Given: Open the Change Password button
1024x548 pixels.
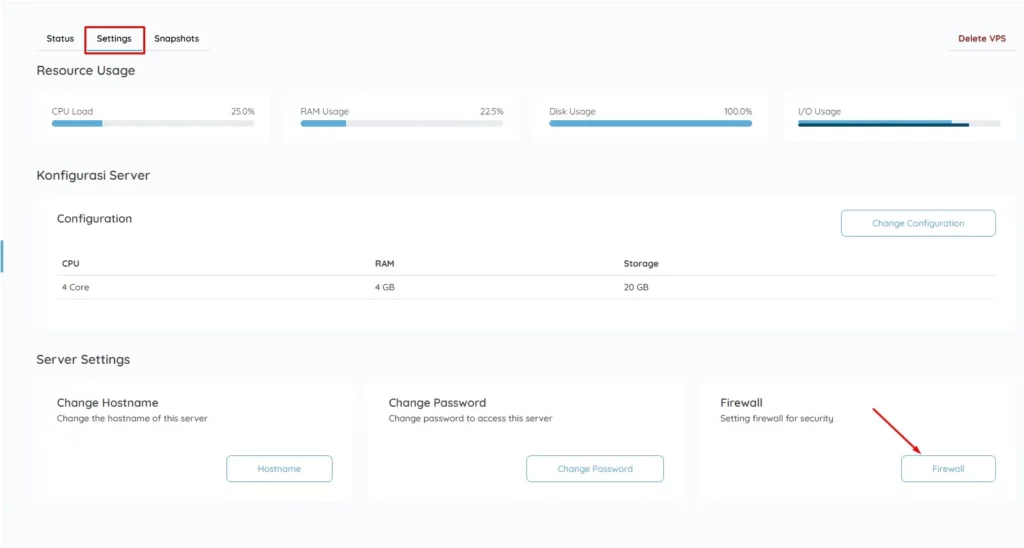Looking at the screenshot, I should [594, 469].
